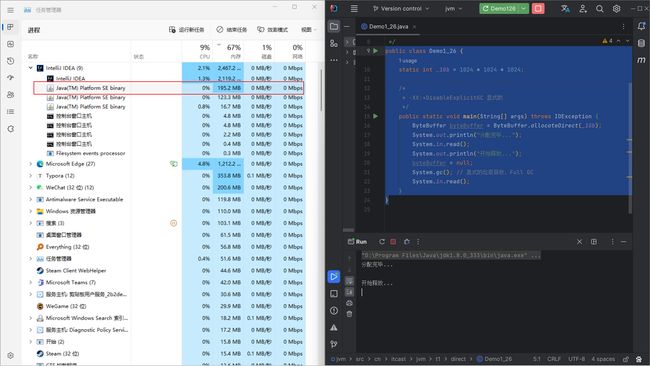Expand the Typora (12) process group
The width and height of the screenshot is (650, 366).
click(31, 176)
